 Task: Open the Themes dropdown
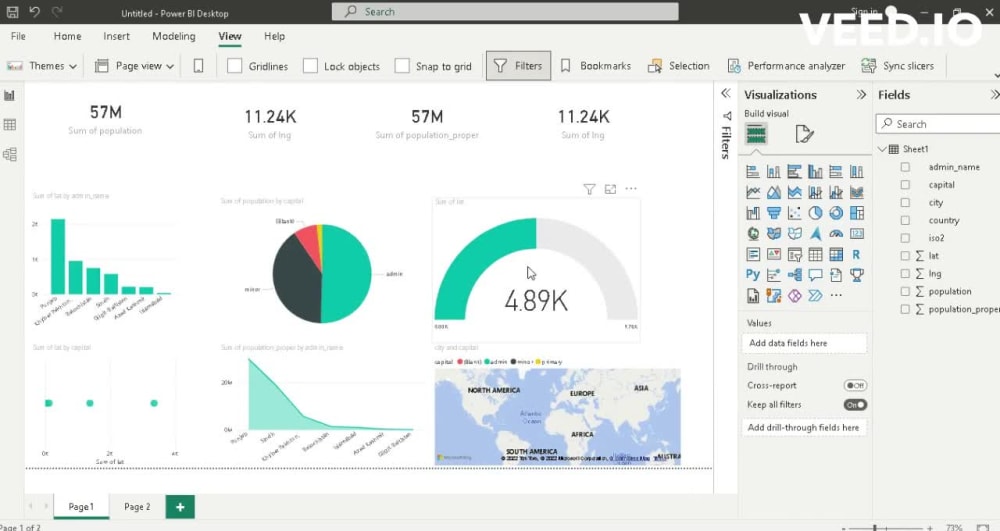click(x=41, y=66)
